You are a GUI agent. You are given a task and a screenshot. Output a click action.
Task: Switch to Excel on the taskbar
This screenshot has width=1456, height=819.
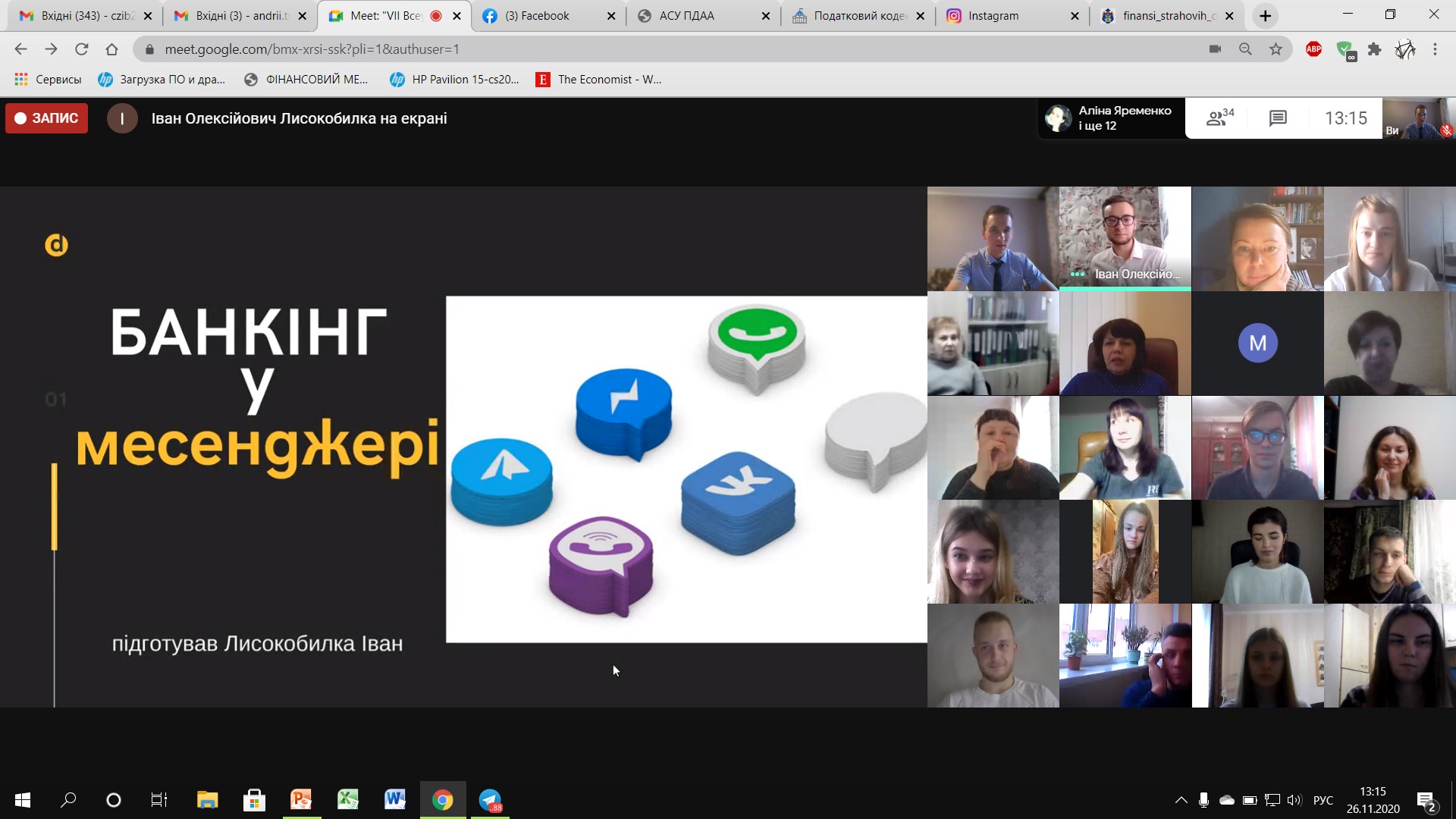(x=348, y=800)
